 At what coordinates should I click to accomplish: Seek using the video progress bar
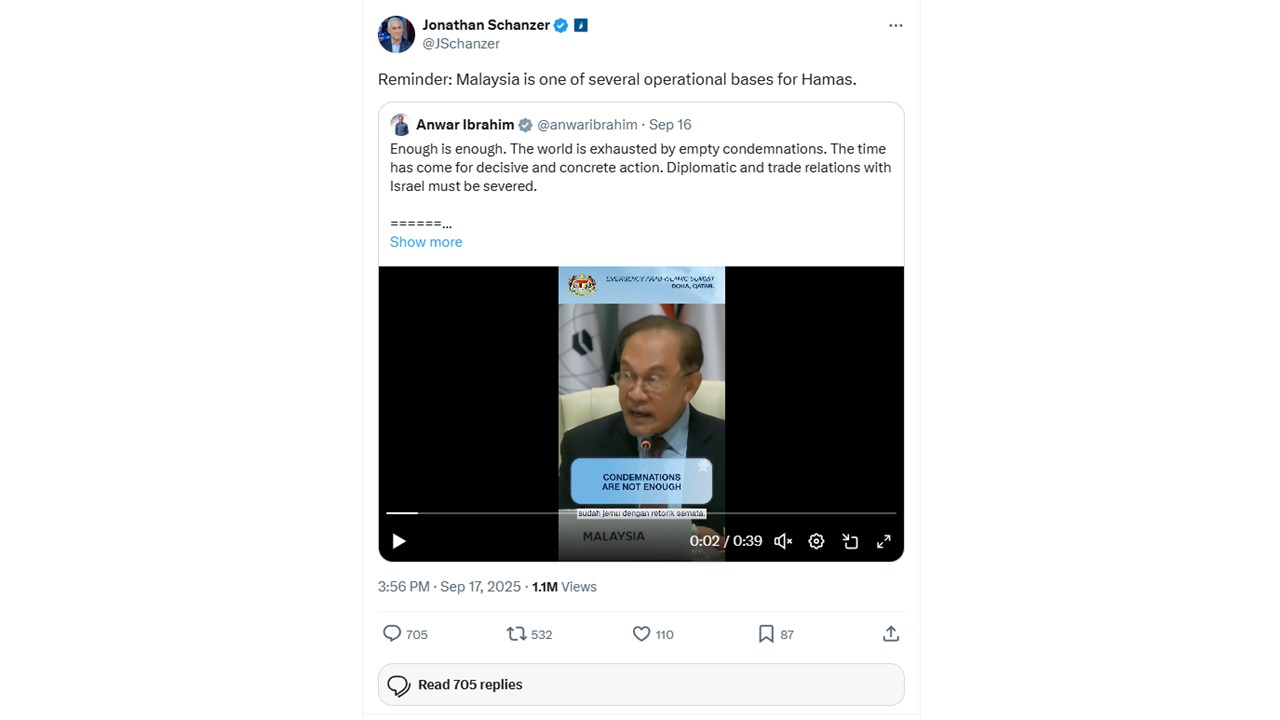pos(641,513)
